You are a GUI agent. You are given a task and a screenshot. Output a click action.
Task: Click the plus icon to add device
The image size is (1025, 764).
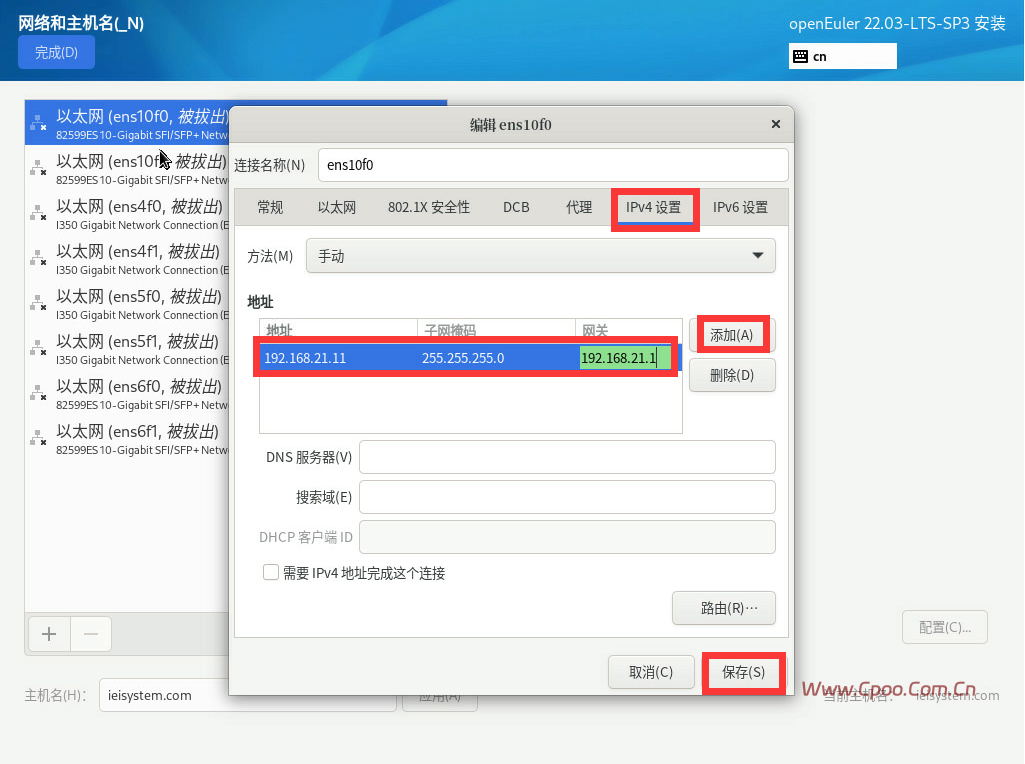pos(49,634)
